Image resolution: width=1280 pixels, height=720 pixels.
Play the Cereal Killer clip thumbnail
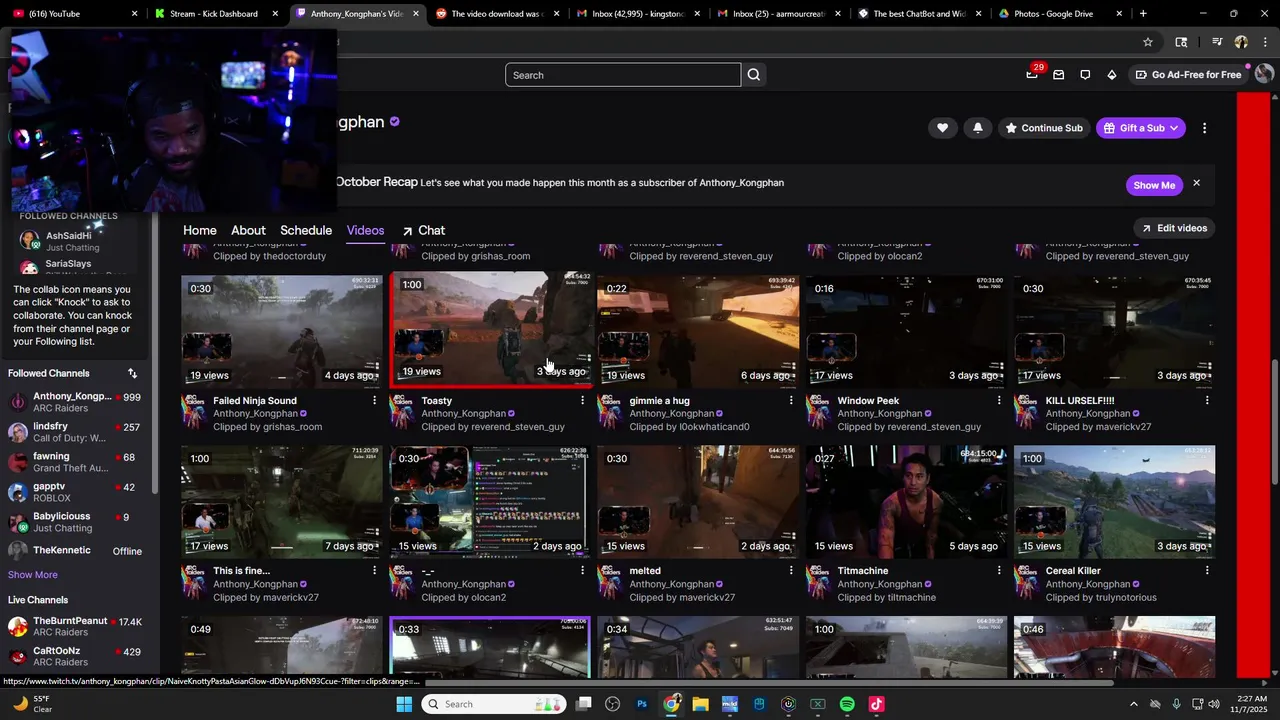1114,502
